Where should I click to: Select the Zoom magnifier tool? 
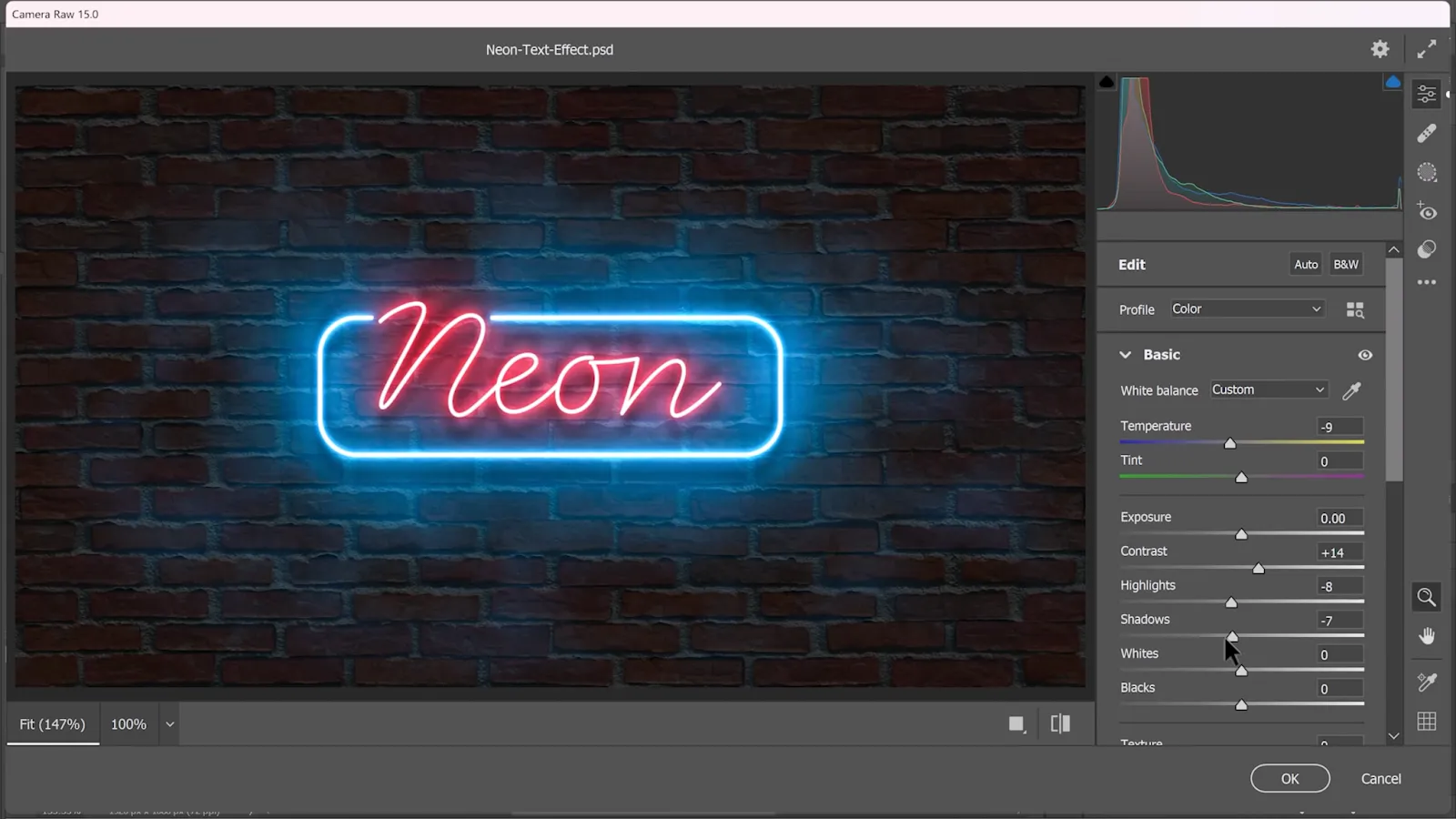point(1426,598)
